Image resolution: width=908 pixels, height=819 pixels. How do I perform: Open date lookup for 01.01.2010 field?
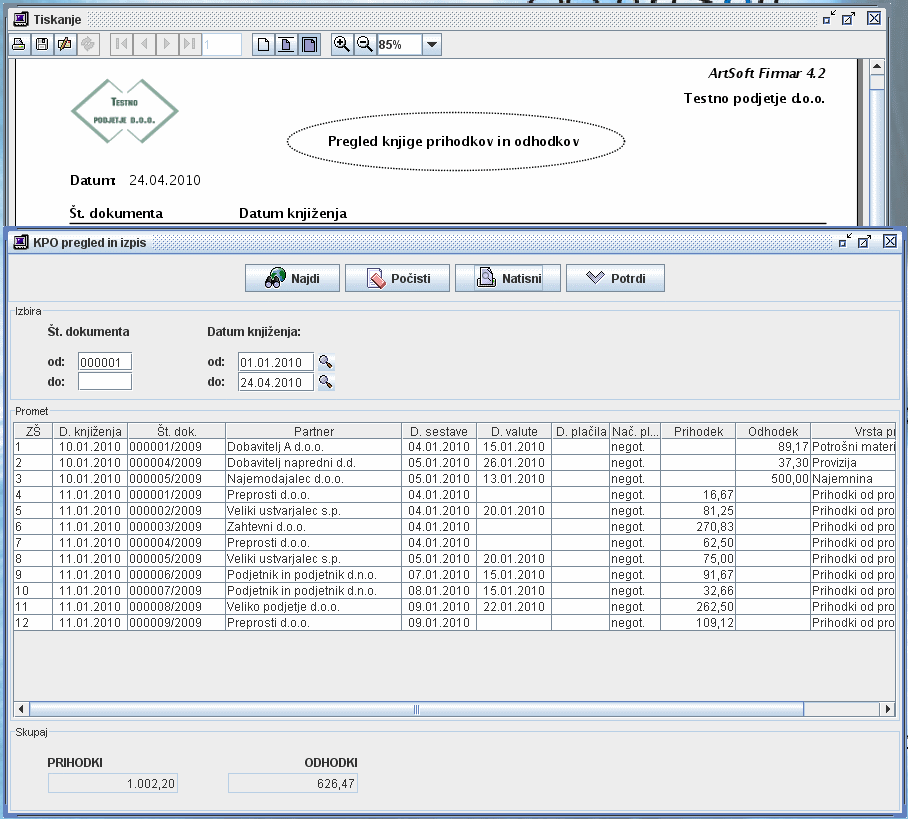click(x=326, y=362)
